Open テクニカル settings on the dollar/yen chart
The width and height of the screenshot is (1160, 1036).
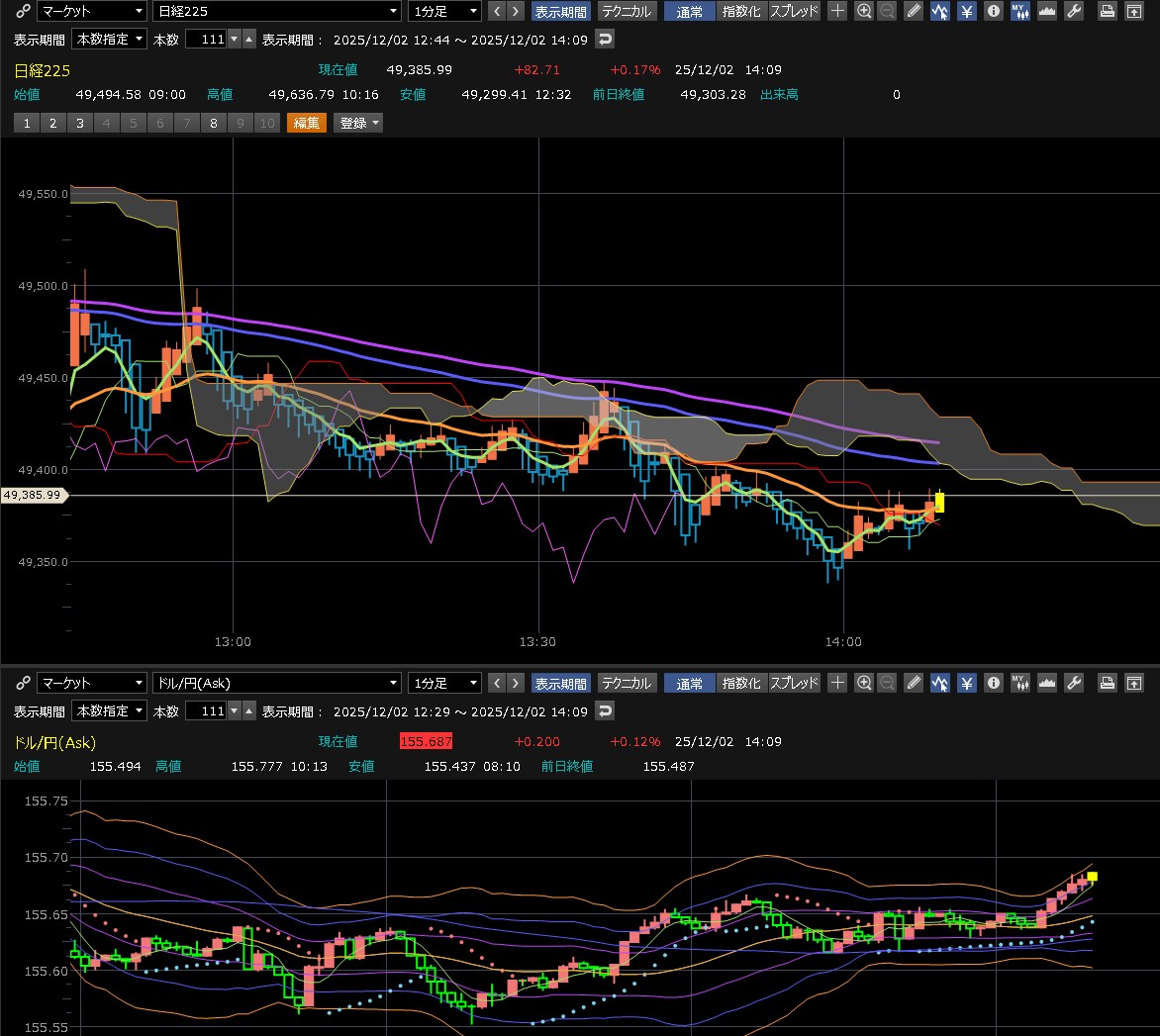click(627, 683)
